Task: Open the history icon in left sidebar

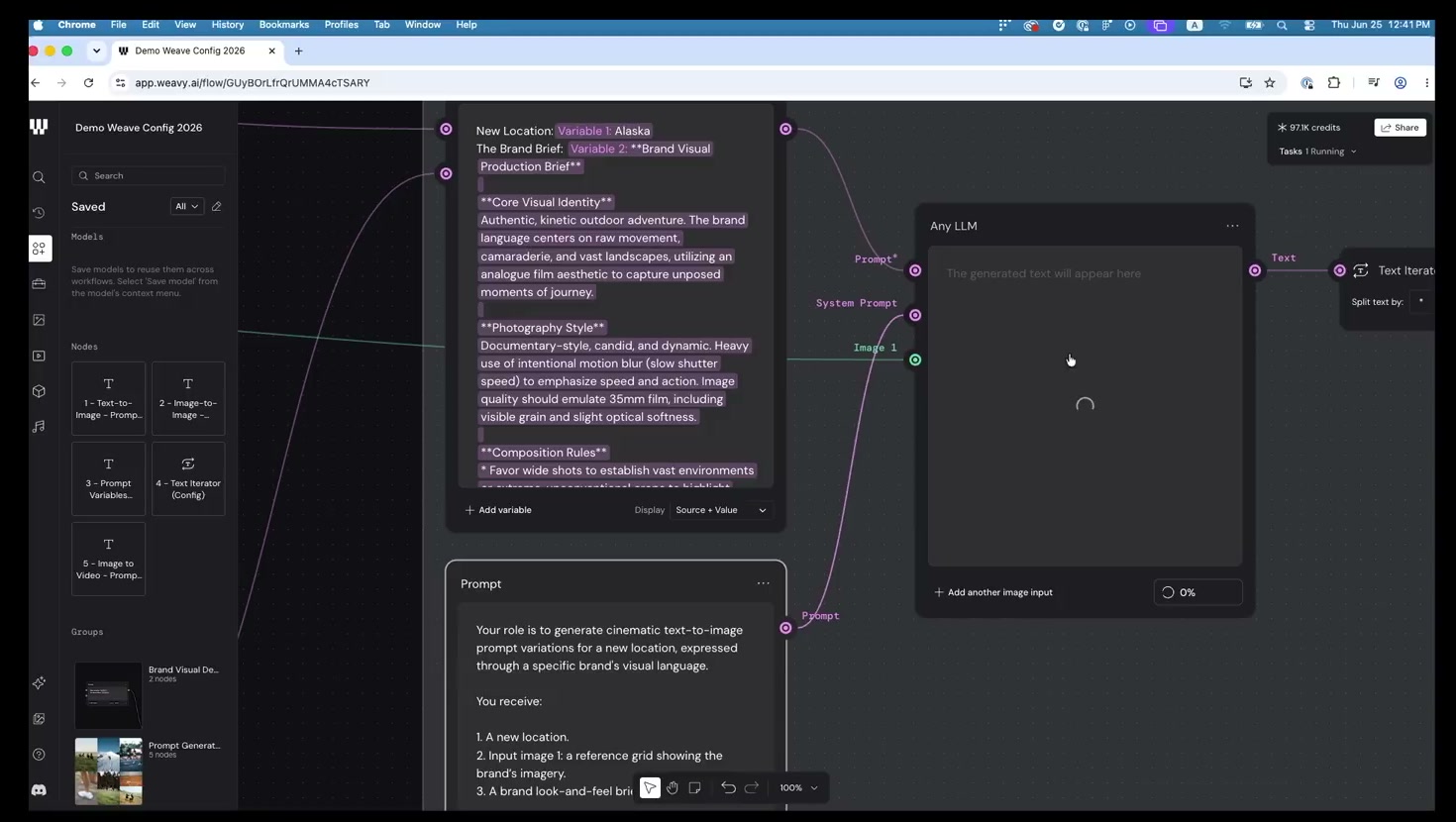Action: 39,213
